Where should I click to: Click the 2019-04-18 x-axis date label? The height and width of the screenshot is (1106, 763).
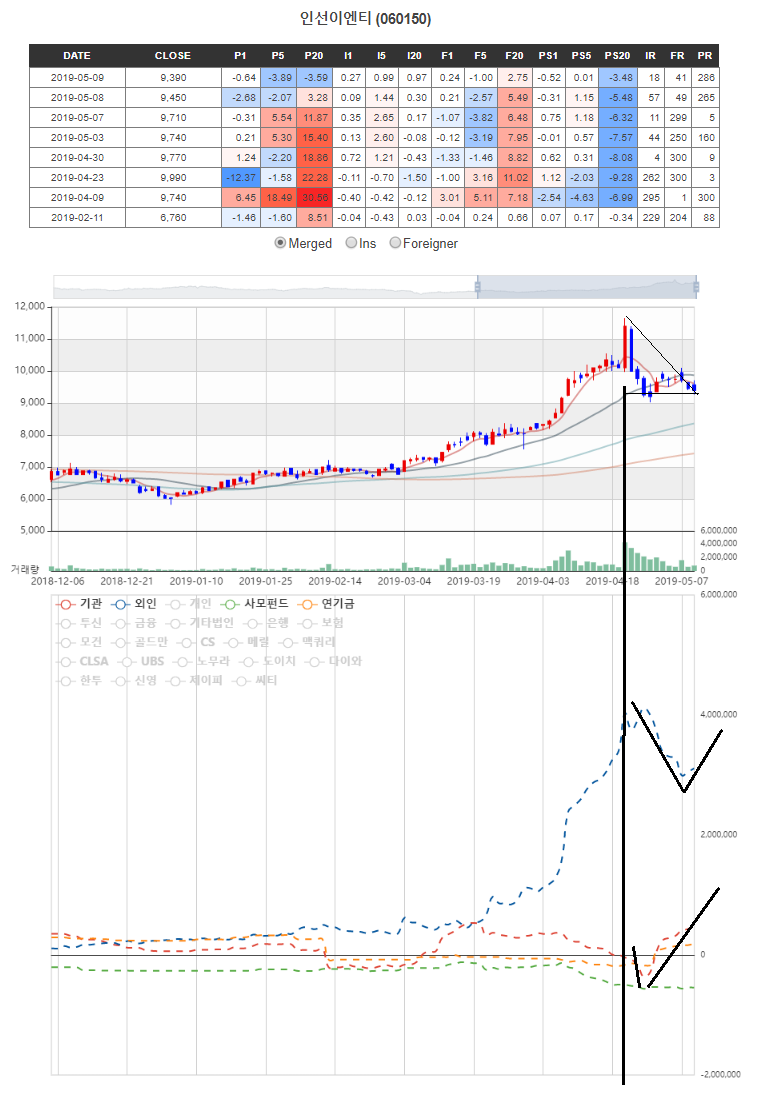coord(611,581)
